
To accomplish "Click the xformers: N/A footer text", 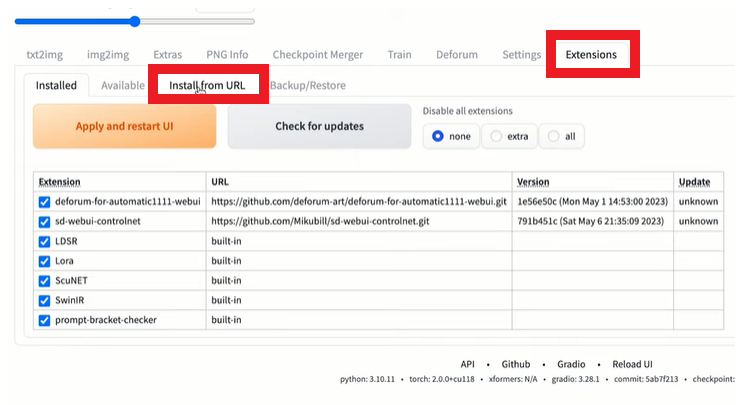I will pyautogui.click(x=513, y=379).
